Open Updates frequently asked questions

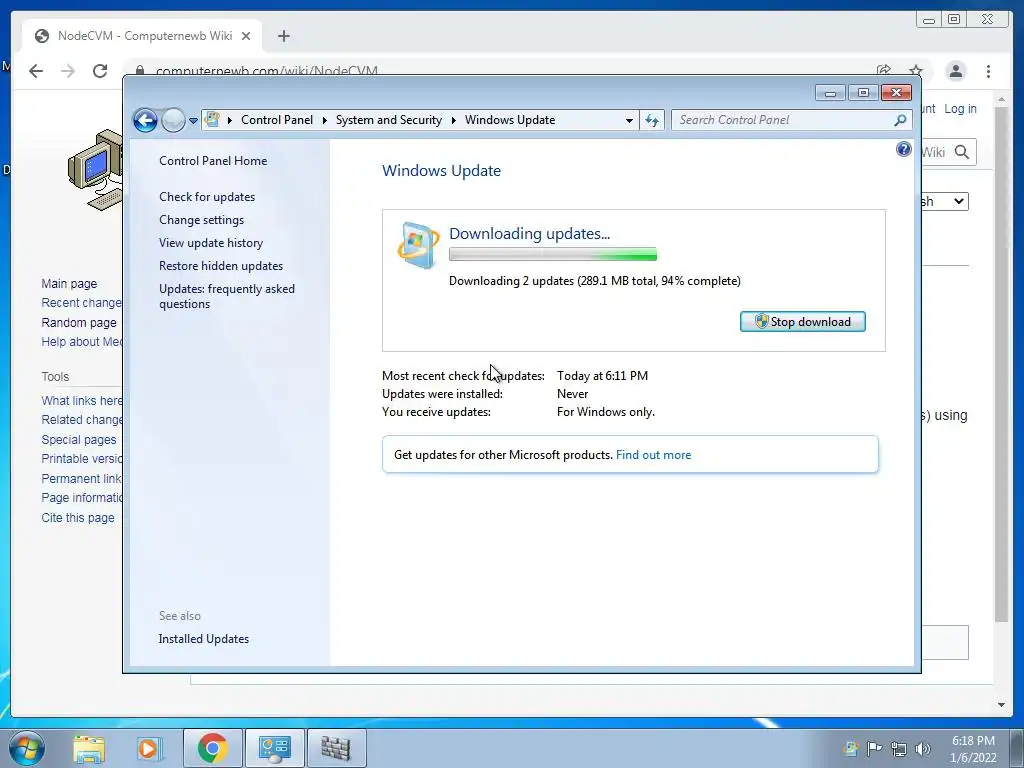227,296
